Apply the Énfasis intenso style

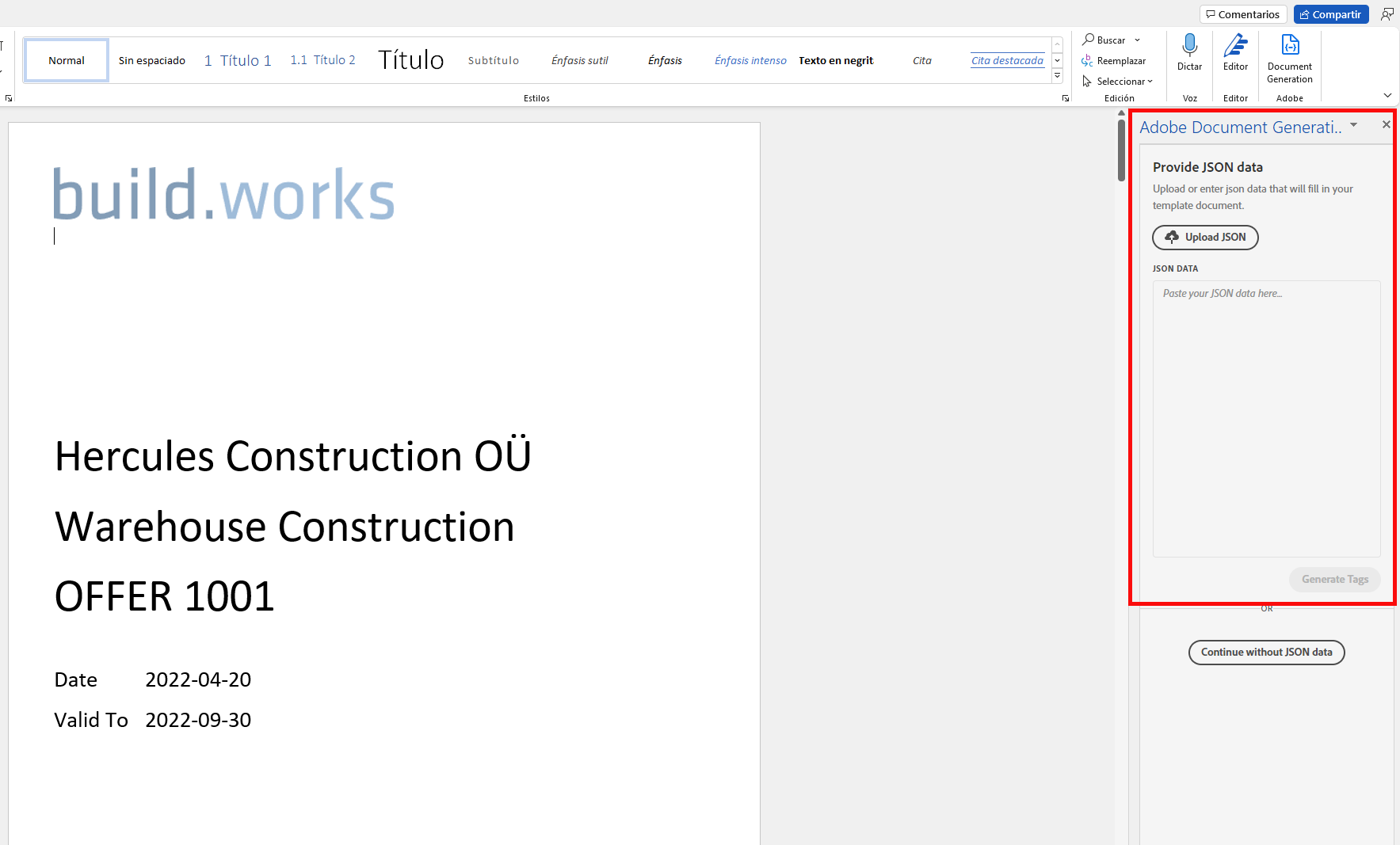pyautogui.click(x=750, y=60)
